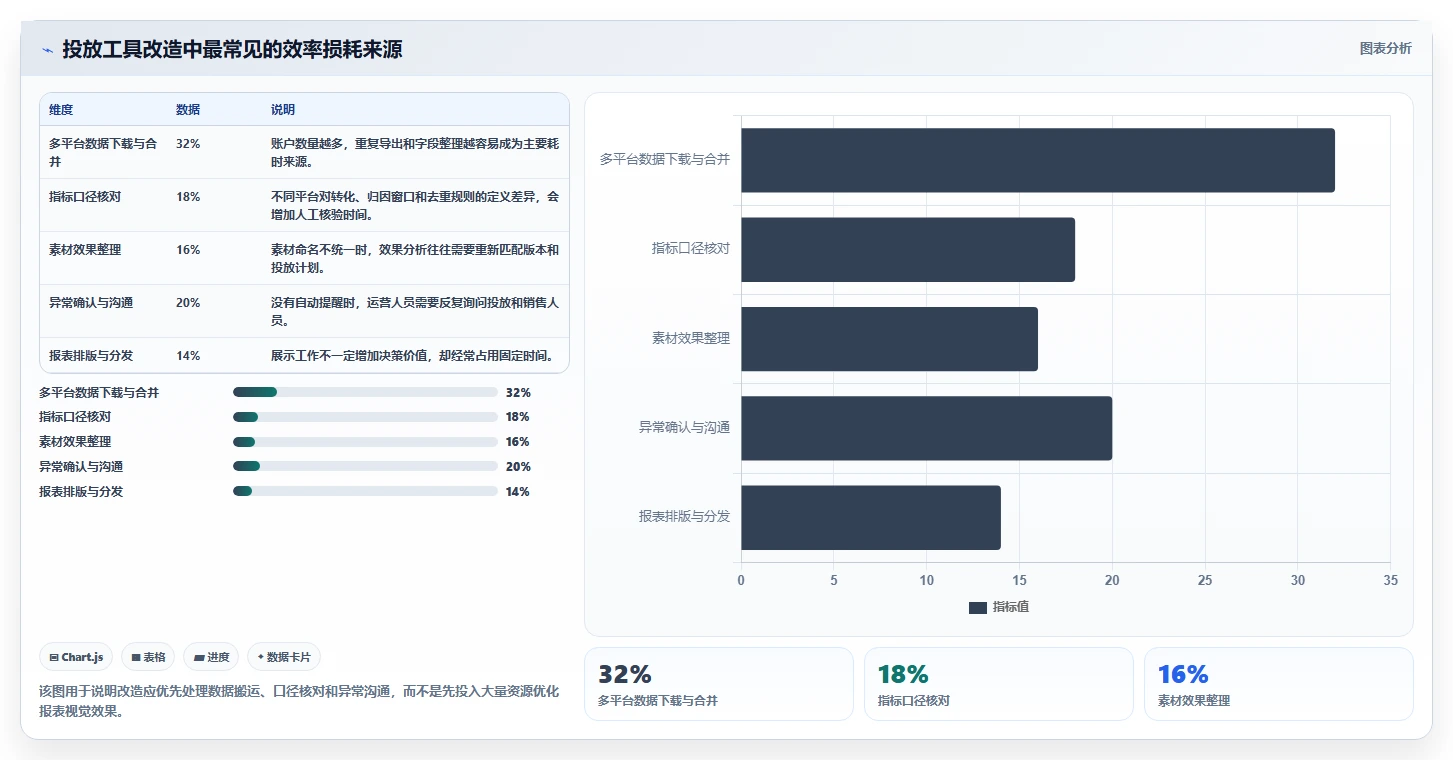Click the 异常确认与沟通 bar in the chart
The image size is (1453, 760).
click(926, 428)
